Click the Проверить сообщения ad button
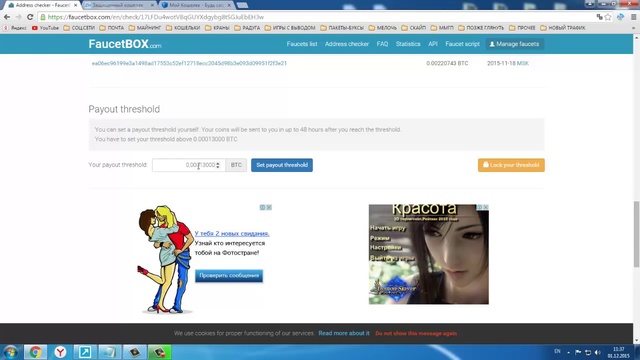The height and width of the screenshot is (360, 640). (x=229, y=276)
